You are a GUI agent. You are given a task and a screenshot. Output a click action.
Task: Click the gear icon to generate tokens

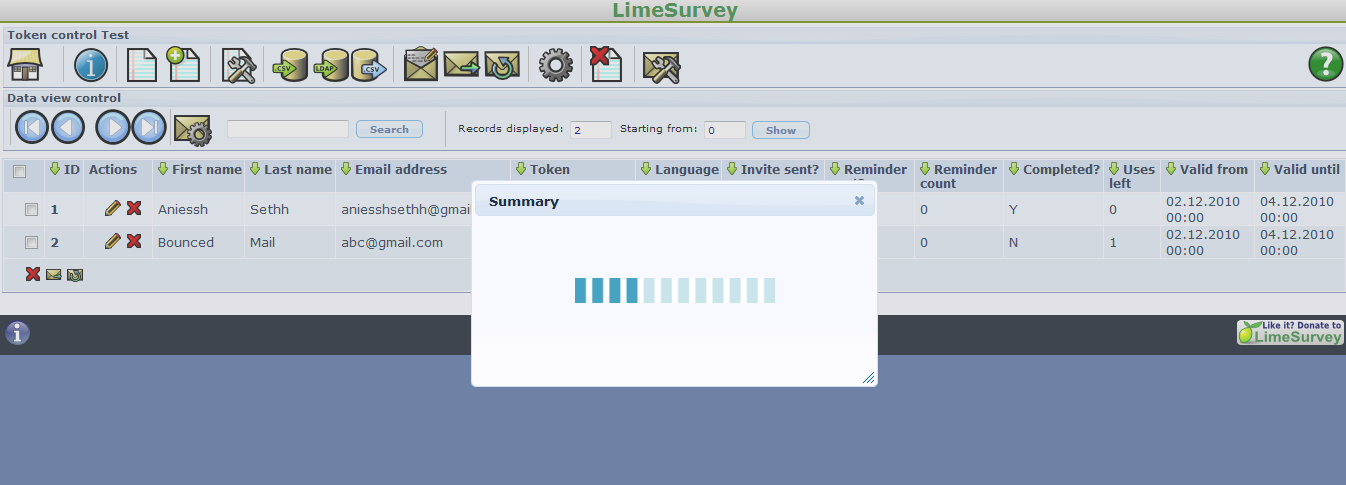coord(556,66)
